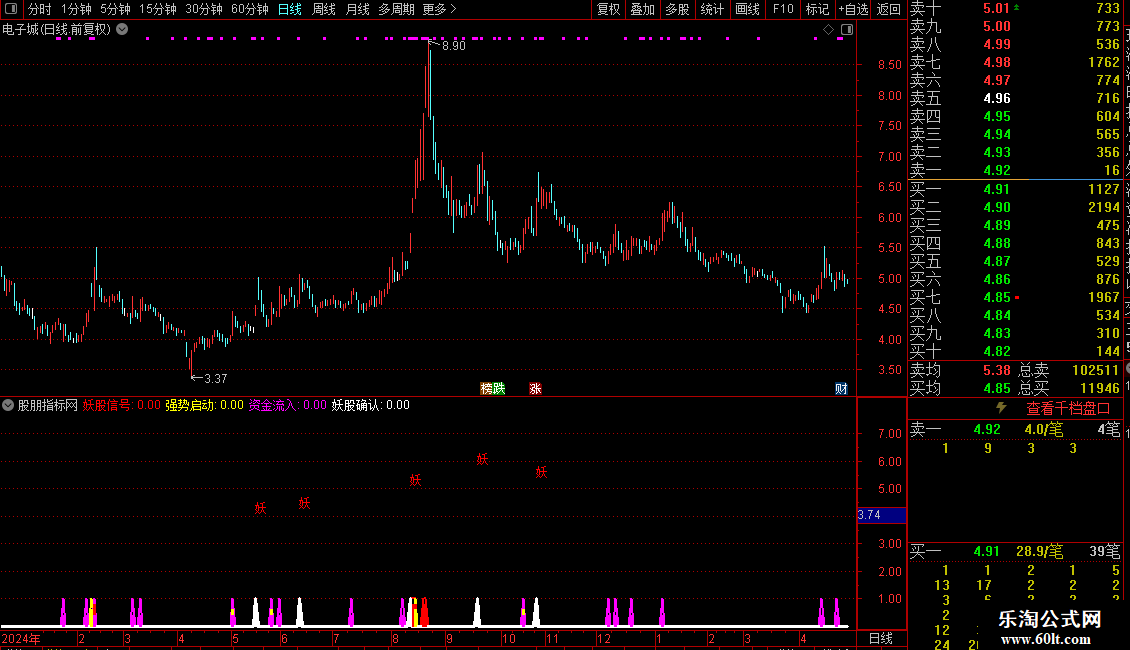
Task: Click the 财 marker at chart bottom right
Action: 841,388
